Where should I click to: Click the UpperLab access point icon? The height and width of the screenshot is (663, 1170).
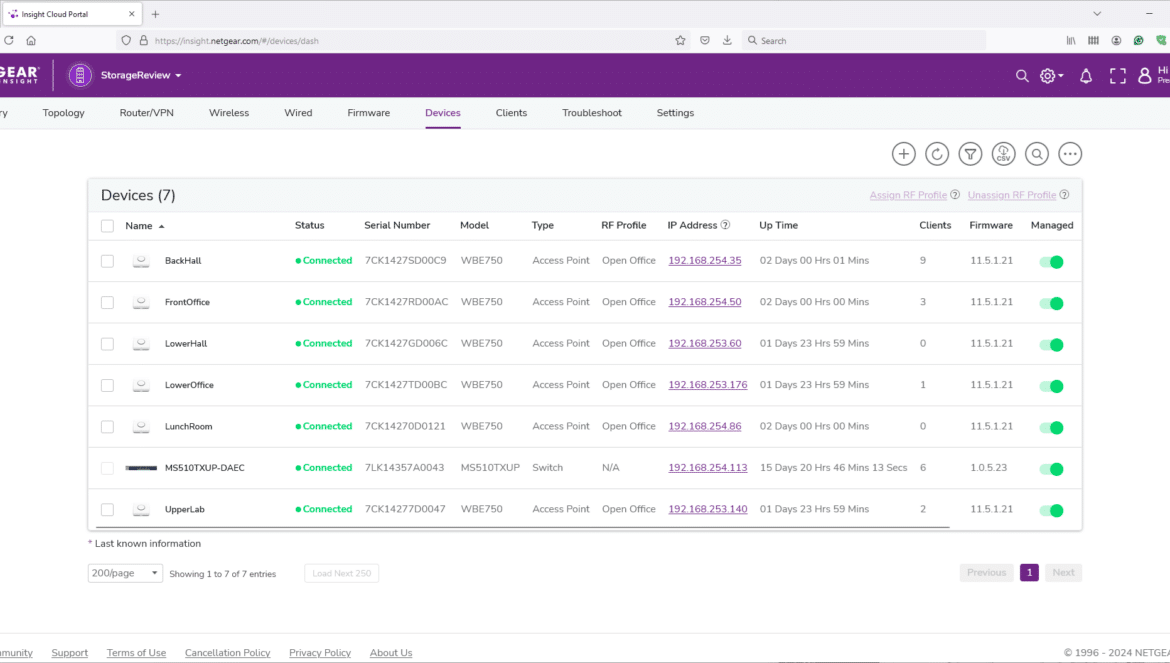coord(140,509)
